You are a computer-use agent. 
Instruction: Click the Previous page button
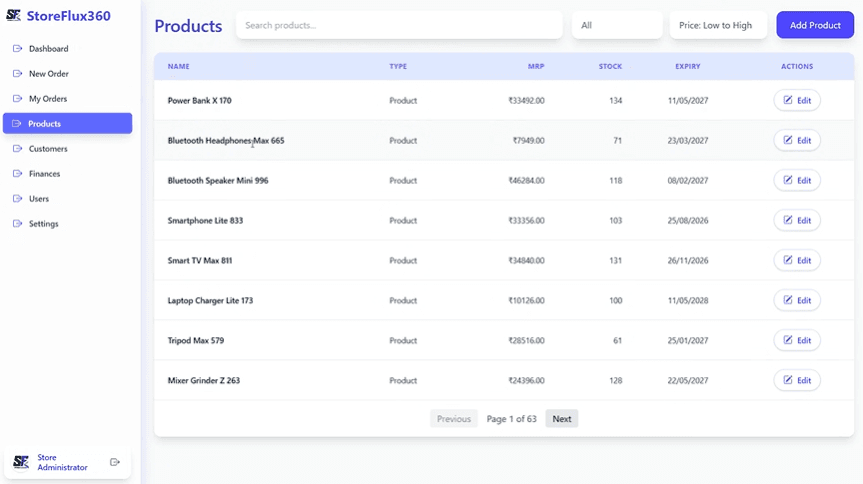[453, 419]
